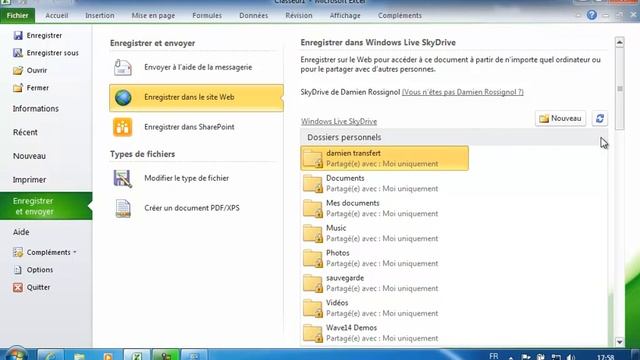Switch to the Insertion ribbon tab
Image resolution: width=640 pixels, height=360 pixels.
click(100, 16)
